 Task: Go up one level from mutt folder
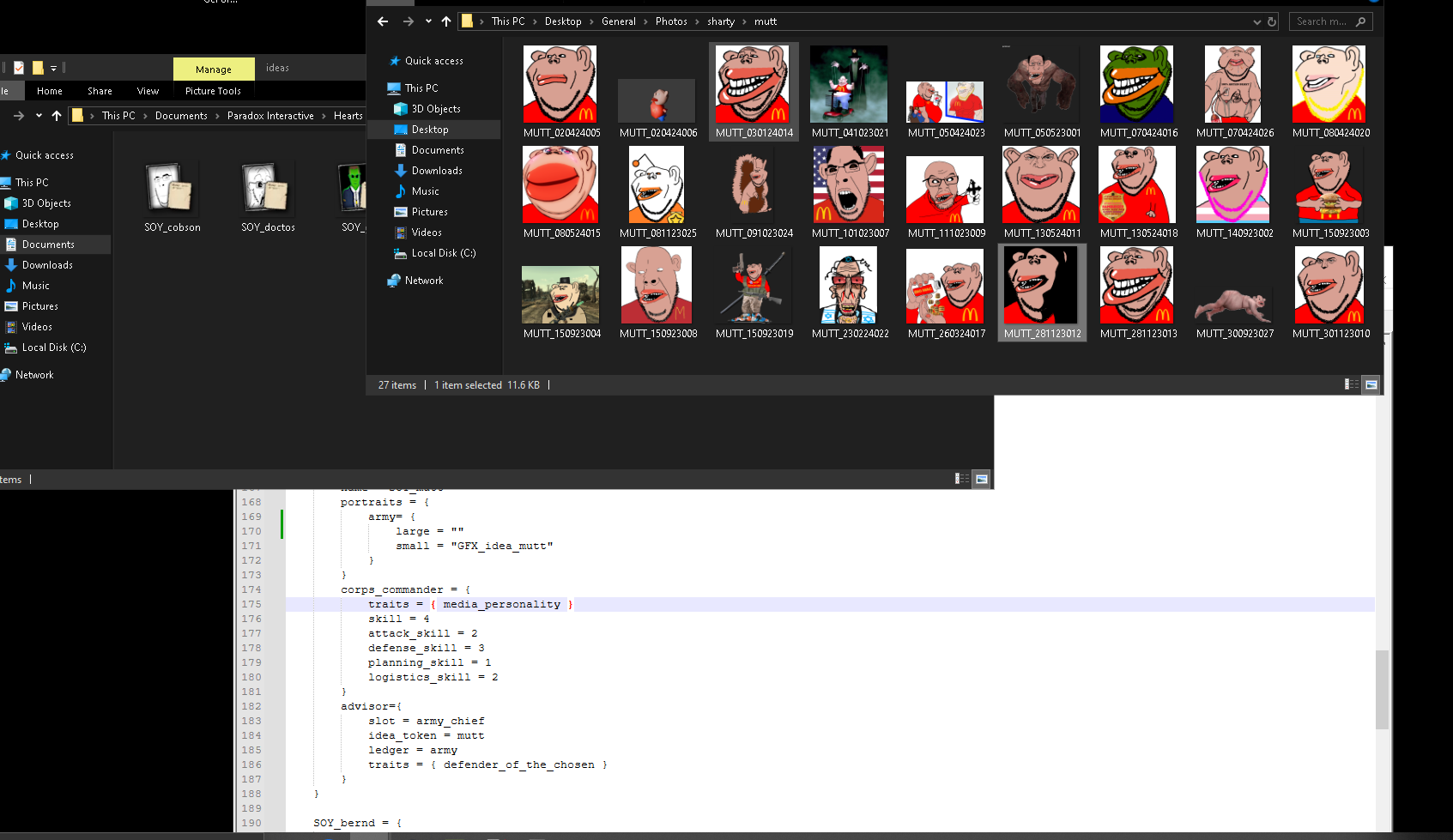(x=446, y=21)
